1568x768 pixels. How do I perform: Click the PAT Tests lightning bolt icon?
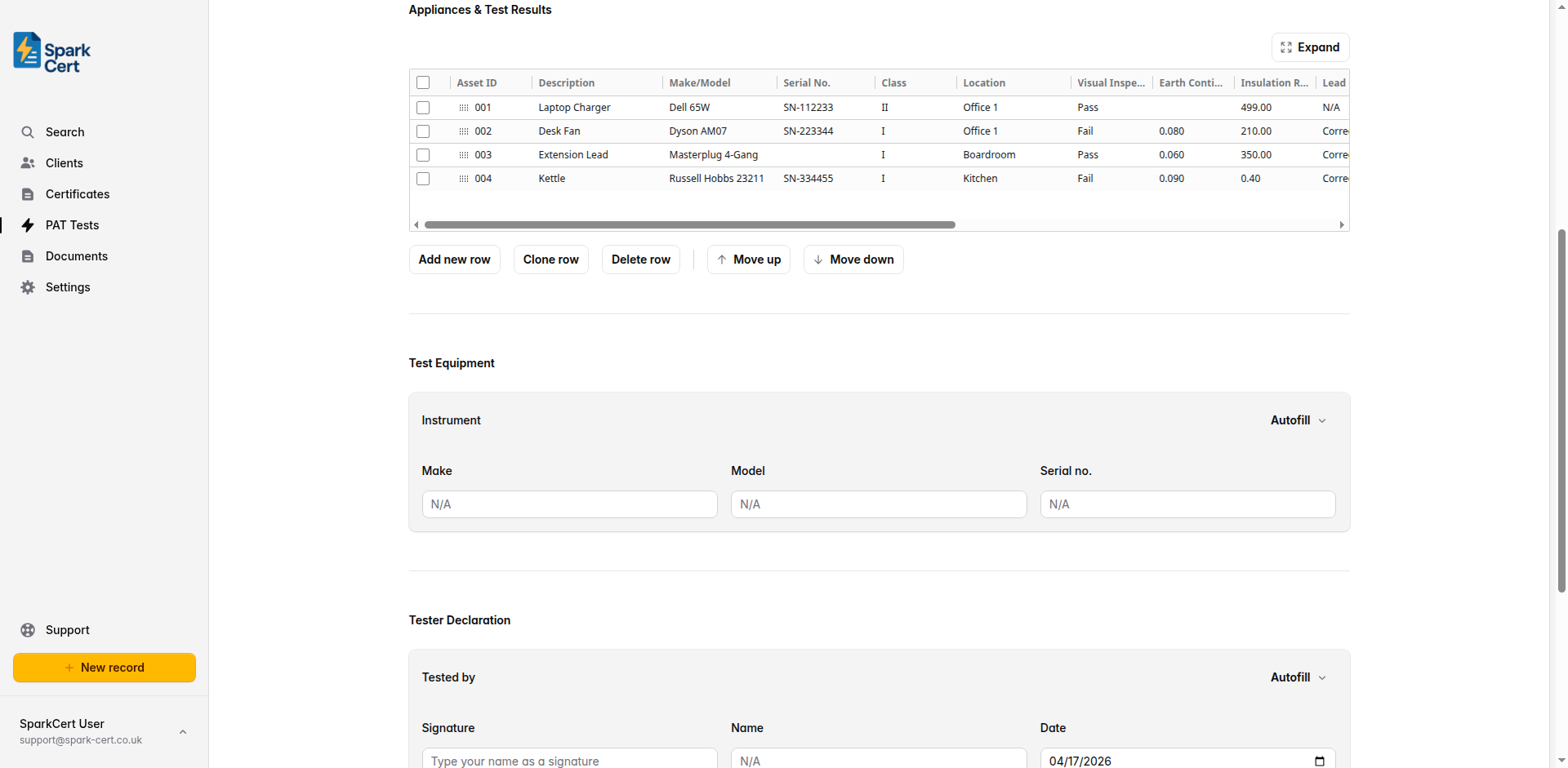point(28,225)
